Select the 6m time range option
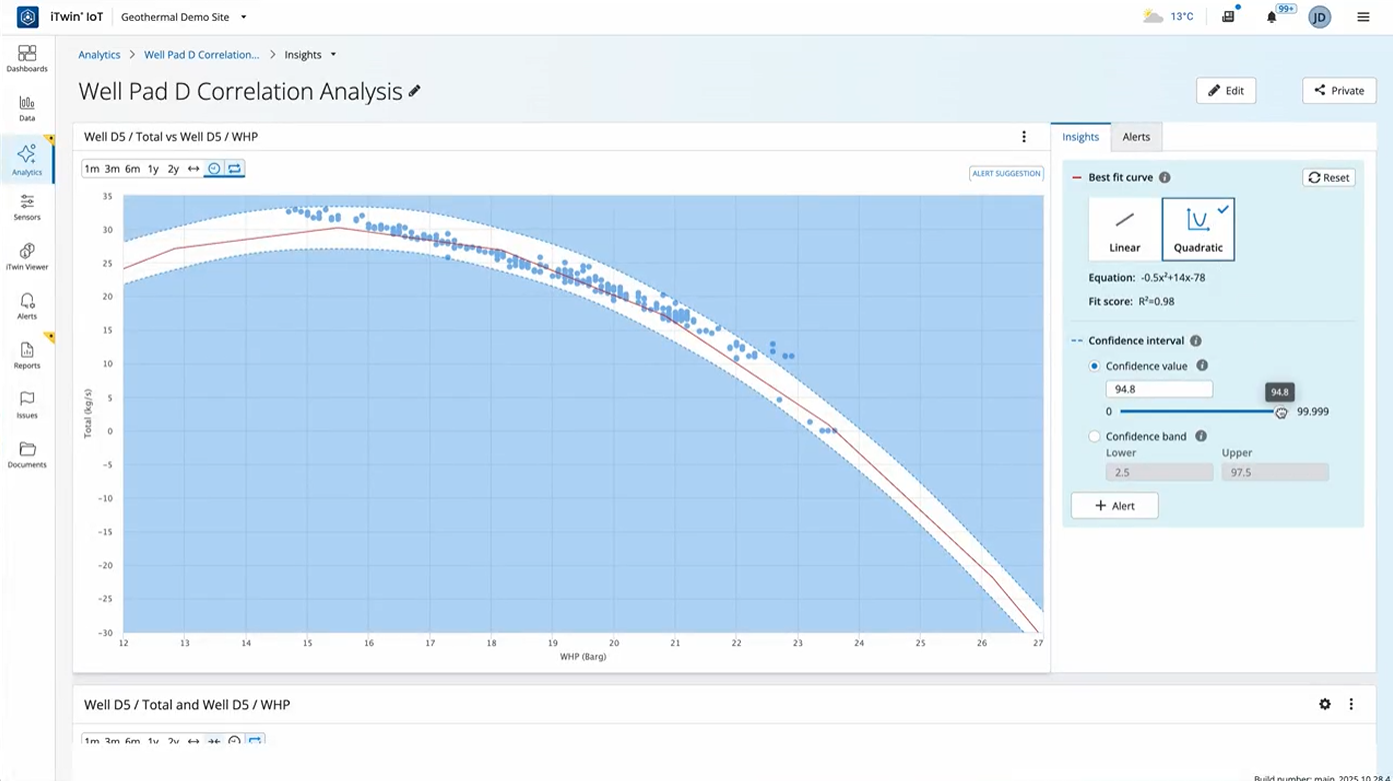Screen dimensions: 1393x781 click(x=132, y=169)
